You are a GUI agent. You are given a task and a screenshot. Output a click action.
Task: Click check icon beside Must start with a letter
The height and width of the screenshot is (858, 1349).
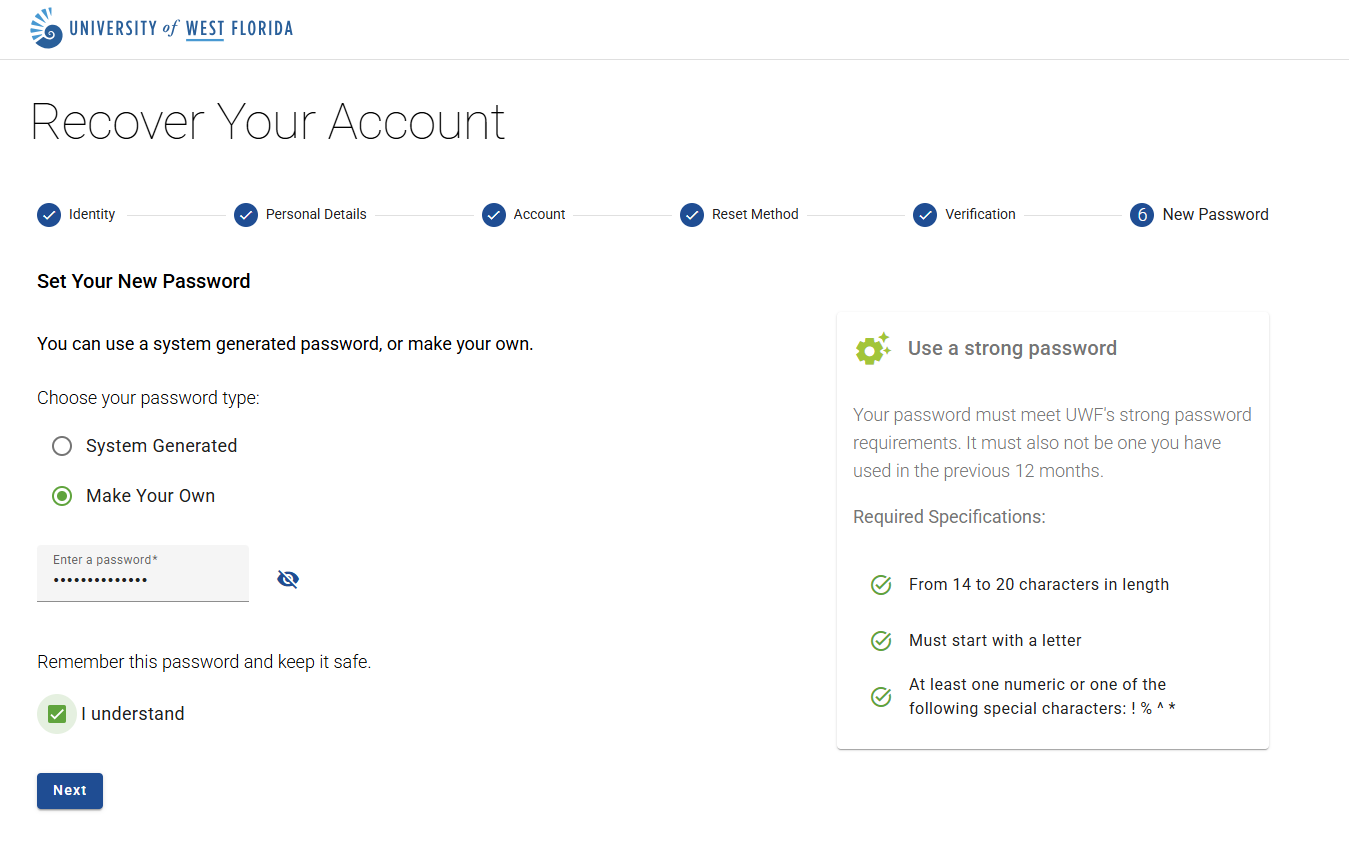pos(881,641)
